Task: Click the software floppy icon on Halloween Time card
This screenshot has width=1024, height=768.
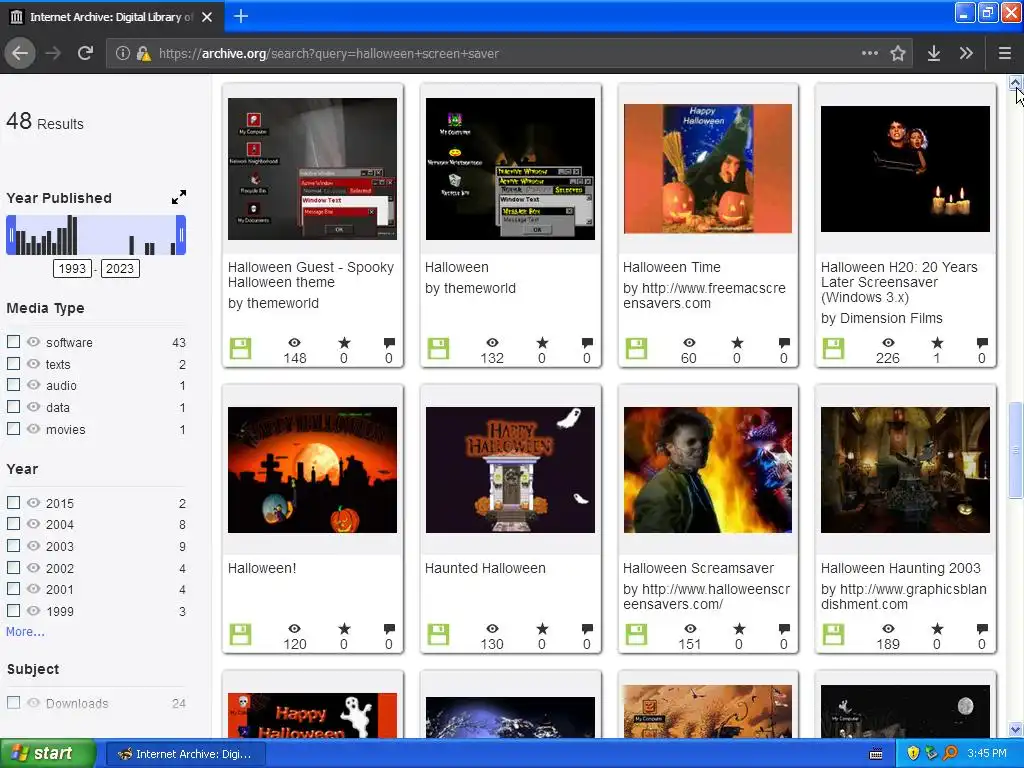Action: click(x=636, y=348)
